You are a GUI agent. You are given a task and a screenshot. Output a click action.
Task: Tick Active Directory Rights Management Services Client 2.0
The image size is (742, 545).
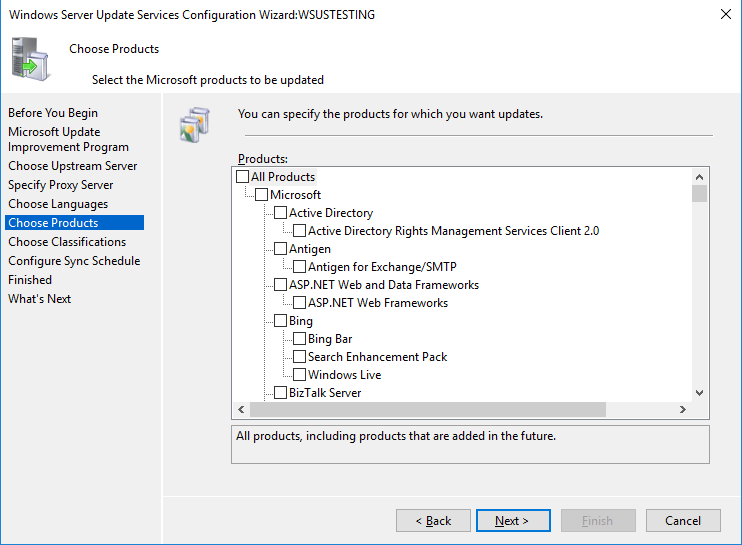coord(299,230)
